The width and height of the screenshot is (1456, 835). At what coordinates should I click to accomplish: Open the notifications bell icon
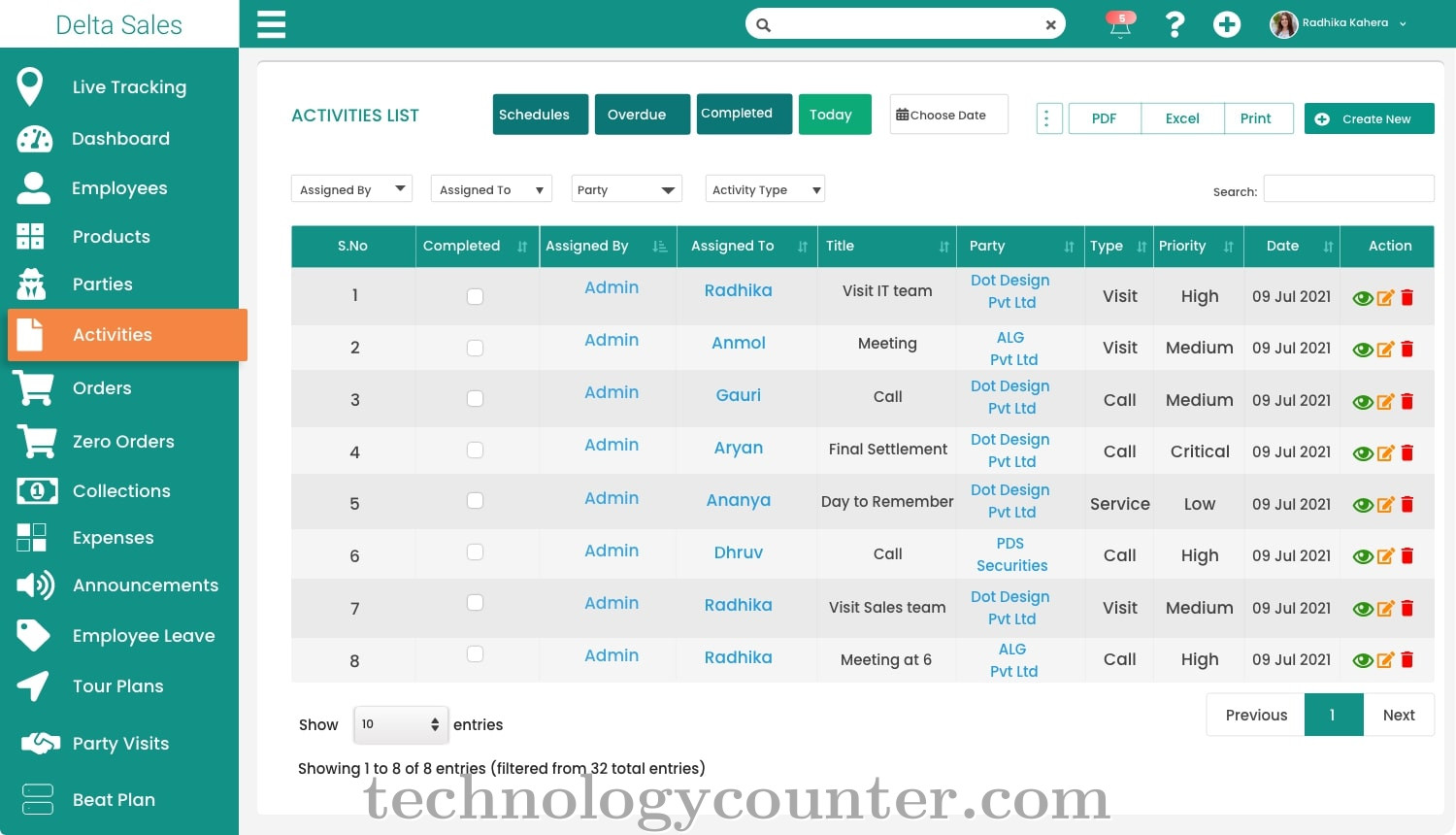pyautogui.click(x=1120, y=24)
